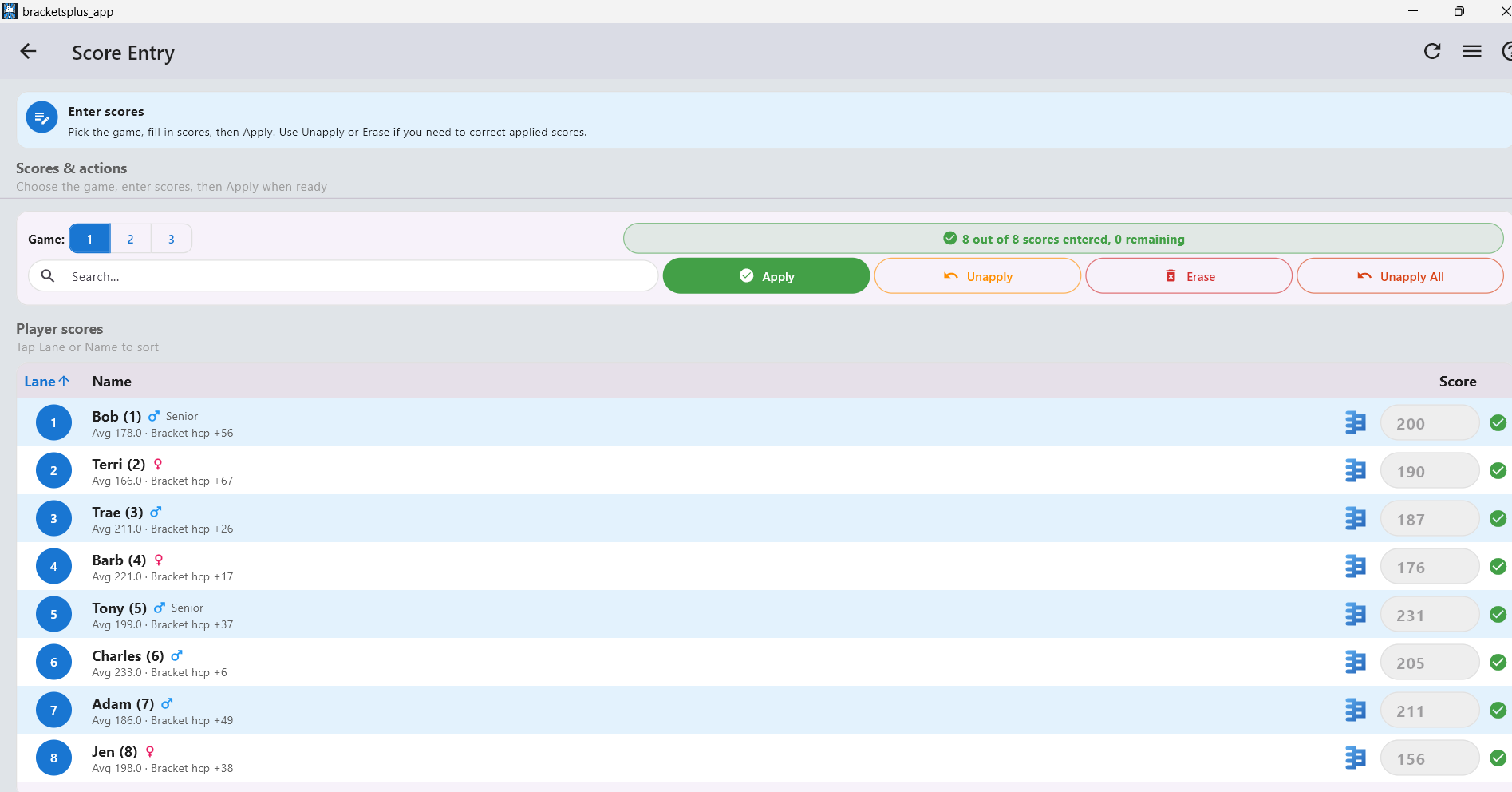Open bracket icon for Adam's row
Image resolution: width=1512 pixels, height=792 pixels.
coord(1355,710)
